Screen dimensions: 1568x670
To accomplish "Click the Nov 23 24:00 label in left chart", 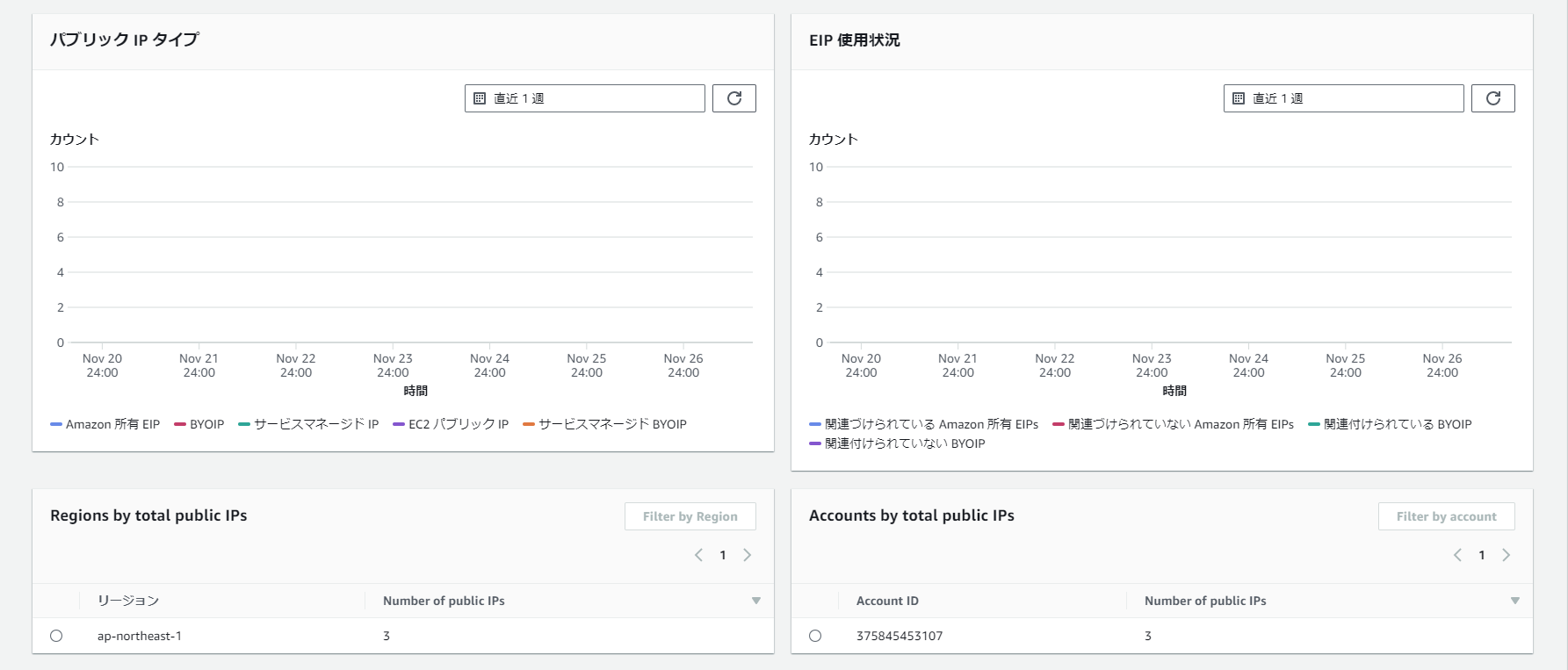I will [x=393, y=365].
